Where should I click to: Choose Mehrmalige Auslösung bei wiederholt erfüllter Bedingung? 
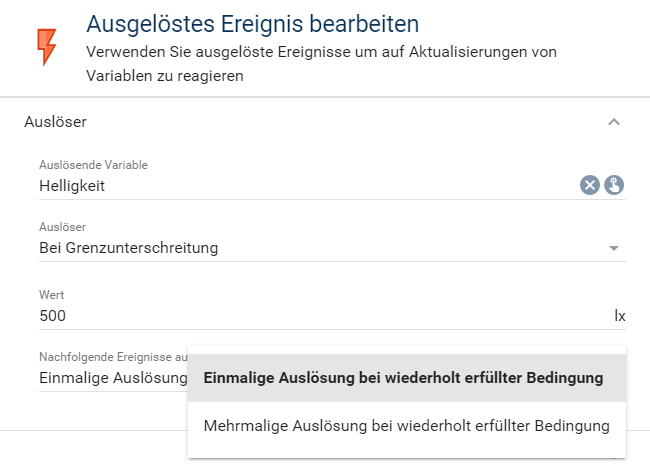pyautogui.click(x=406, y=426)
